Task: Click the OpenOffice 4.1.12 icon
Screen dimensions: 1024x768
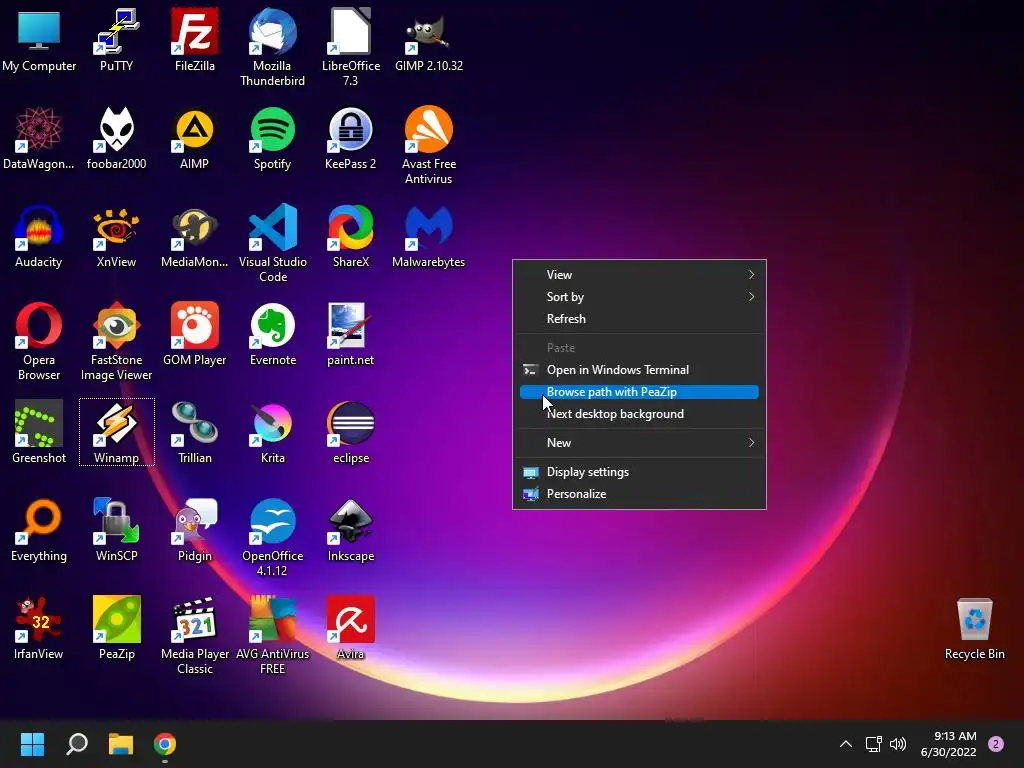Action: 272,537
